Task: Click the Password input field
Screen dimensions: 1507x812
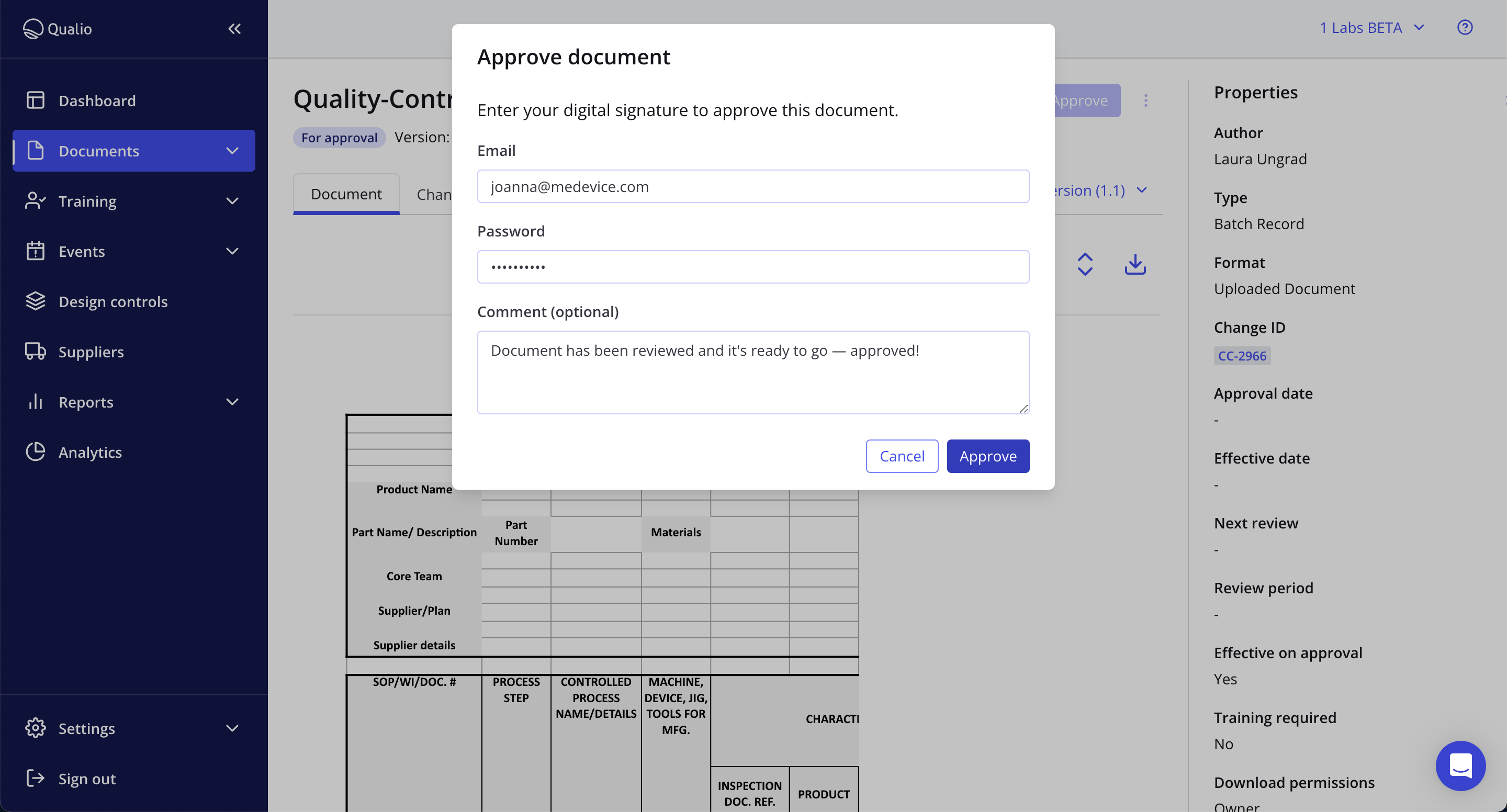Action: pyautogui.click(x=753, y=267)
